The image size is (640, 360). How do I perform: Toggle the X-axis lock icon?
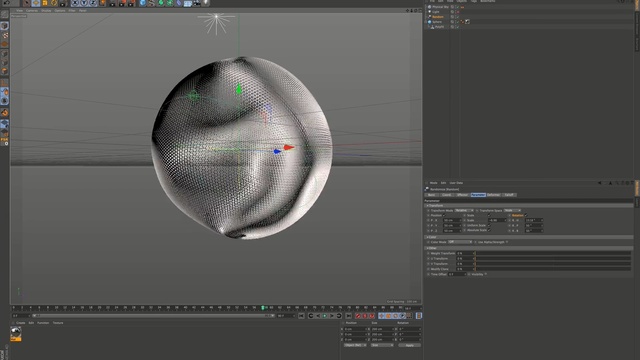pos(75,3)
